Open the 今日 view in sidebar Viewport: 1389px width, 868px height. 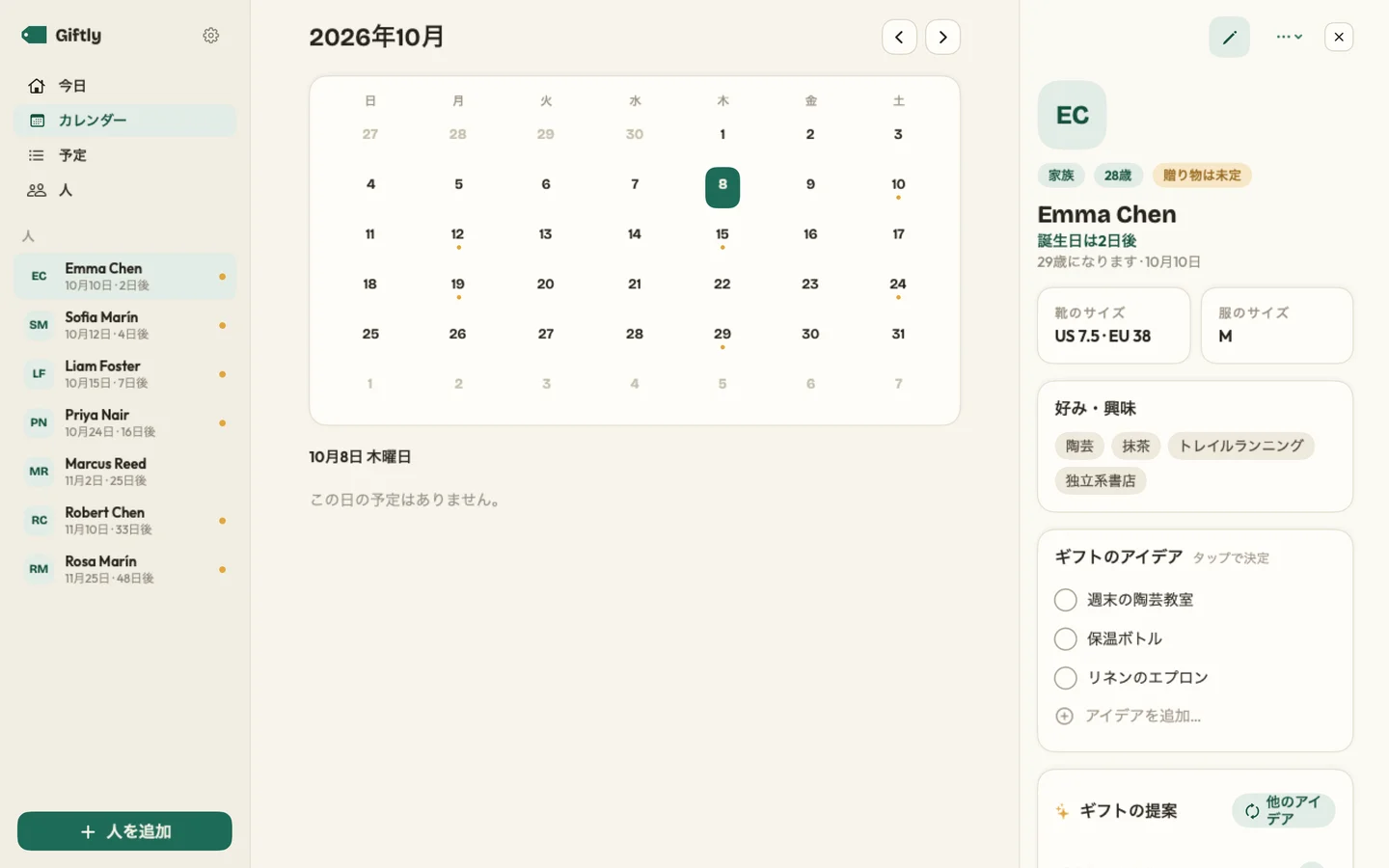click(x=124, y=86)
